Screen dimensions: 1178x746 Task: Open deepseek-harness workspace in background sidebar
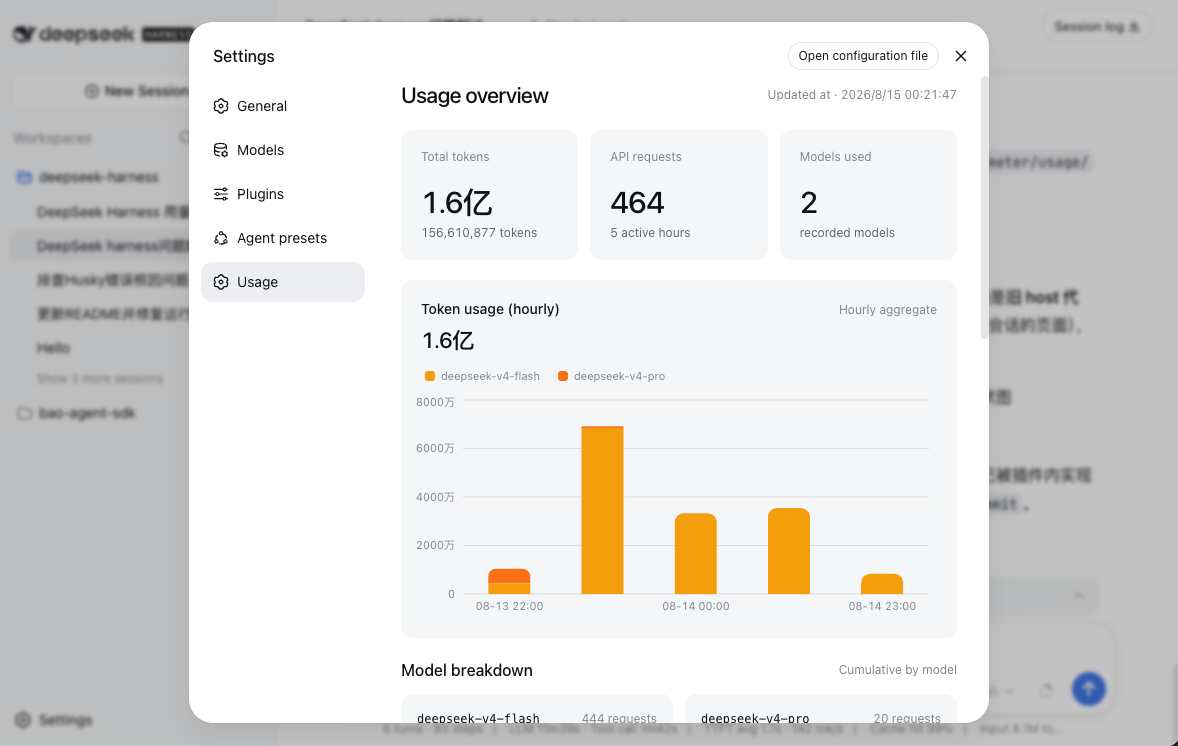[x=98, y=177]
